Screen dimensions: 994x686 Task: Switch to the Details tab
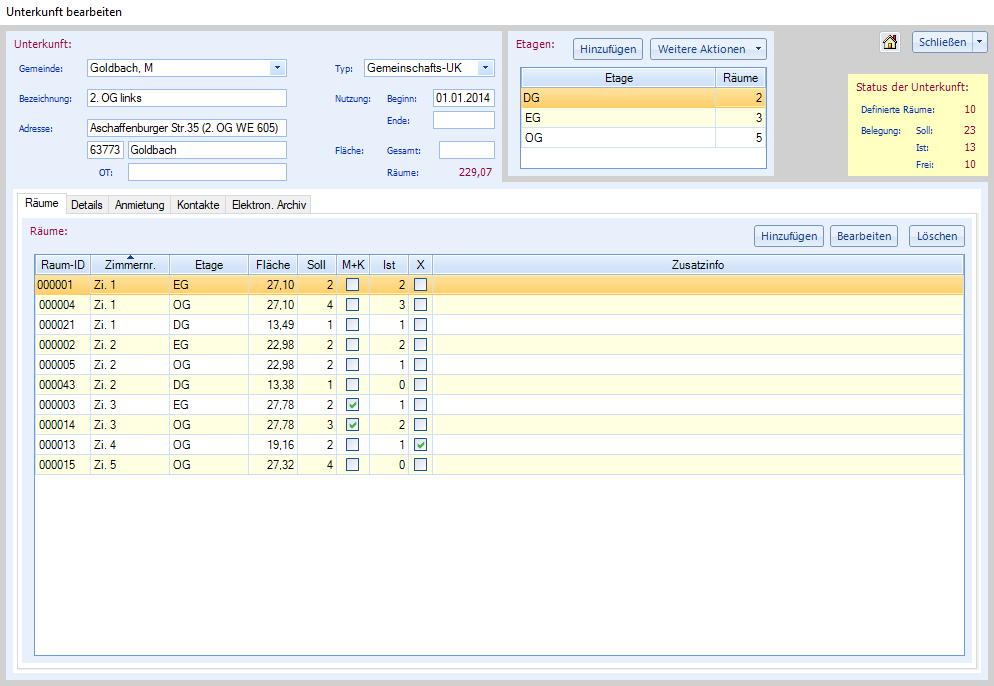click(x=87, y=205)
